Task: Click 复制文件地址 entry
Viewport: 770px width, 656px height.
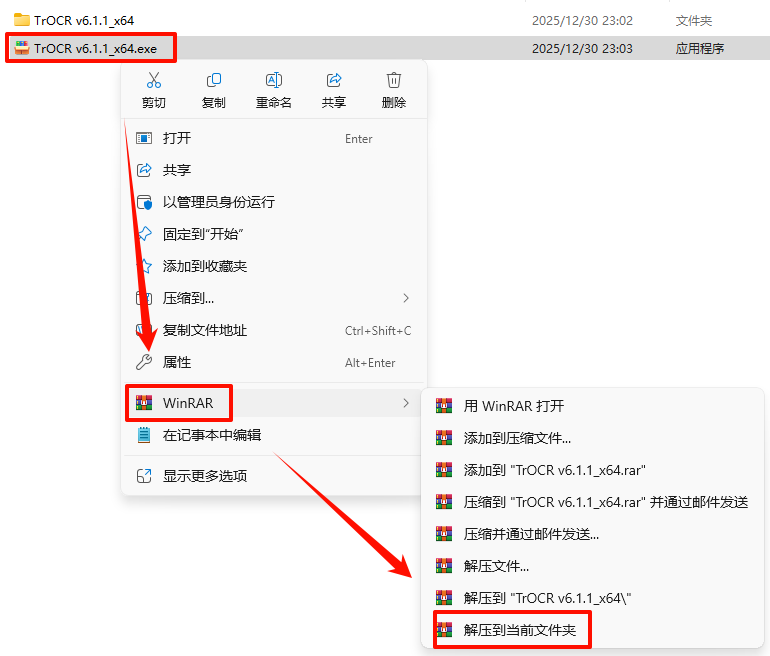Action: coord(274,330)
